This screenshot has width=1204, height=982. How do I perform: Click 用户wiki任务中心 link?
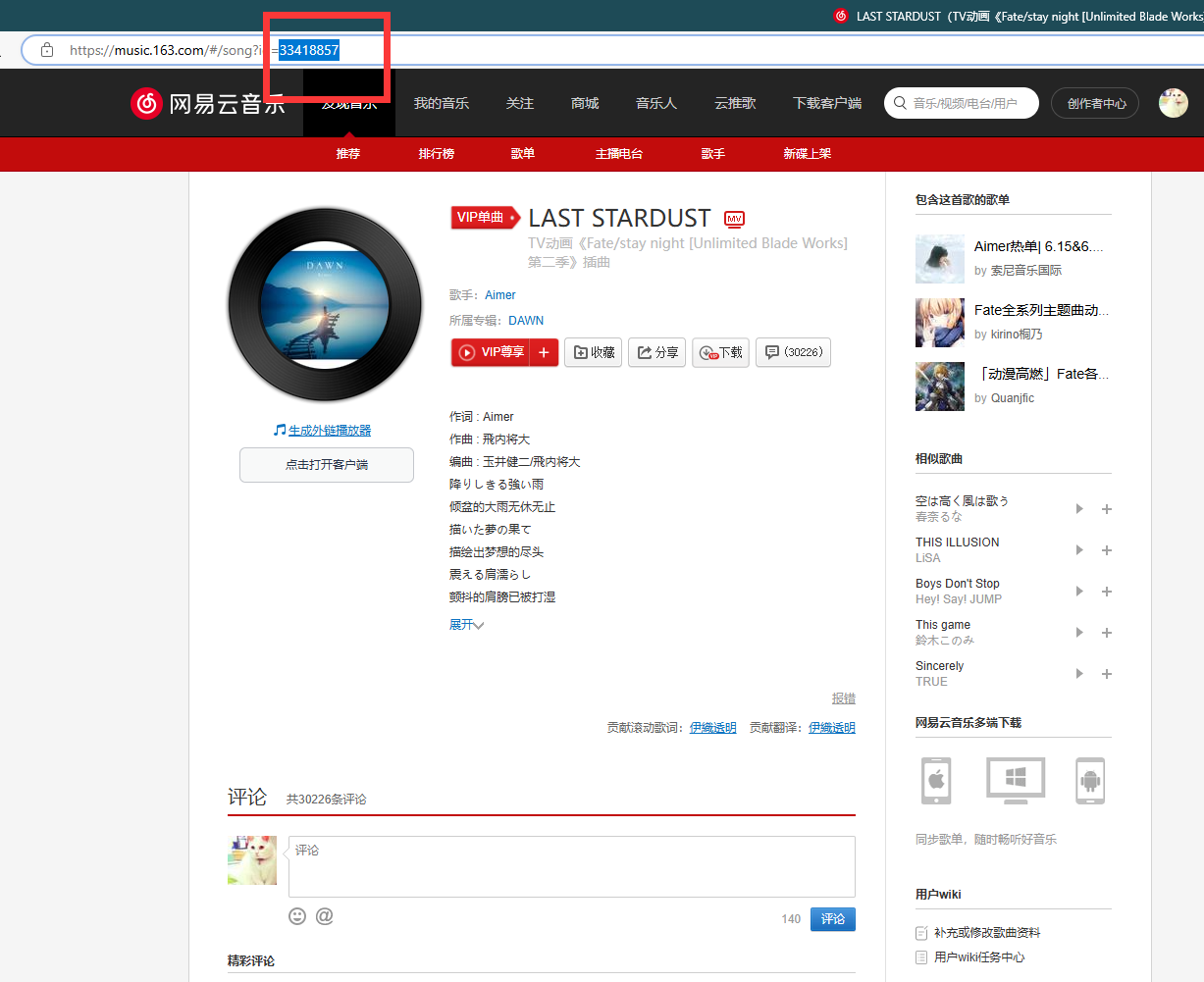[979, 957]
